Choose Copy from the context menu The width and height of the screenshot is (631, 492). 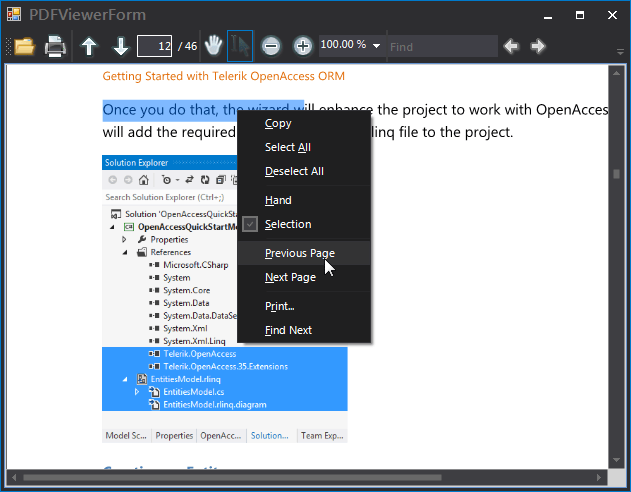[304, 124]
